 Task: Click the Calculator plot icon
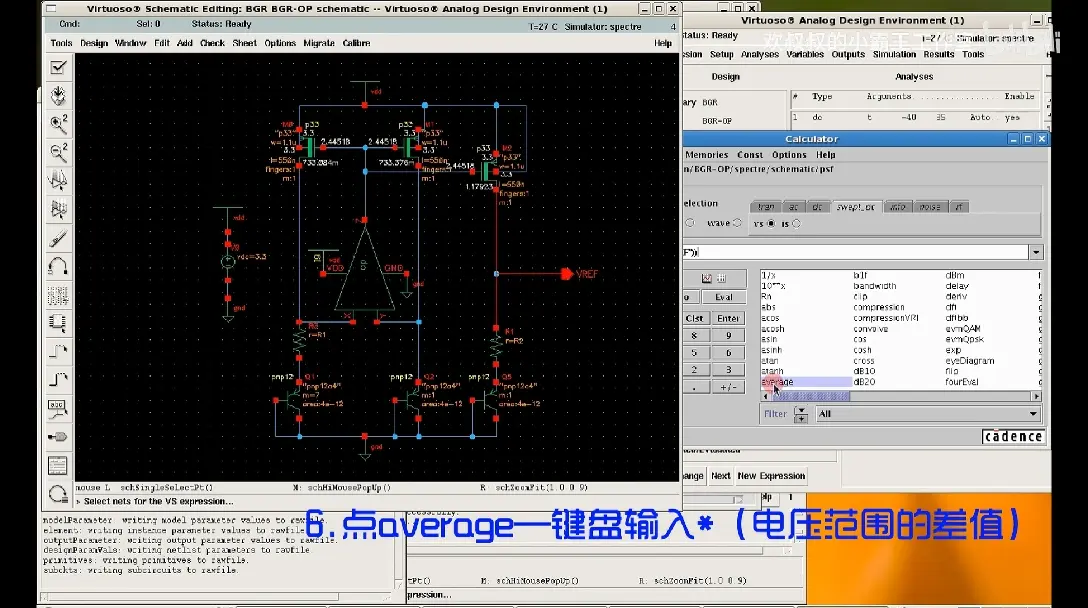706,278
